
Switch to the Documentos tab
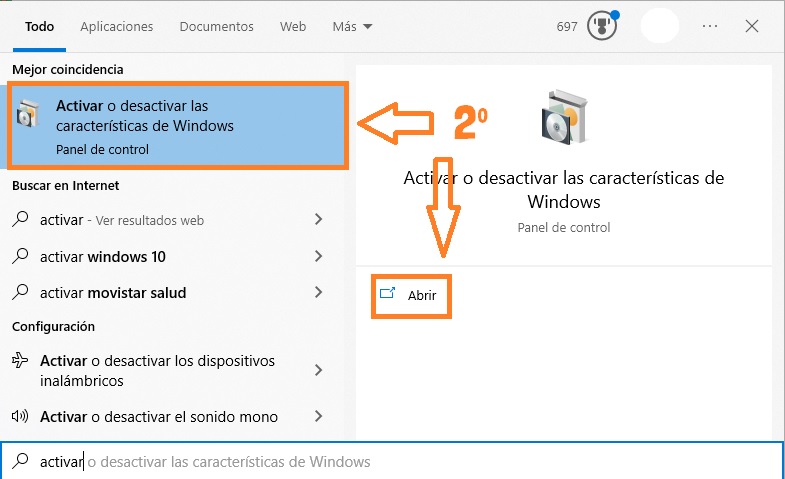coord(216,27)
